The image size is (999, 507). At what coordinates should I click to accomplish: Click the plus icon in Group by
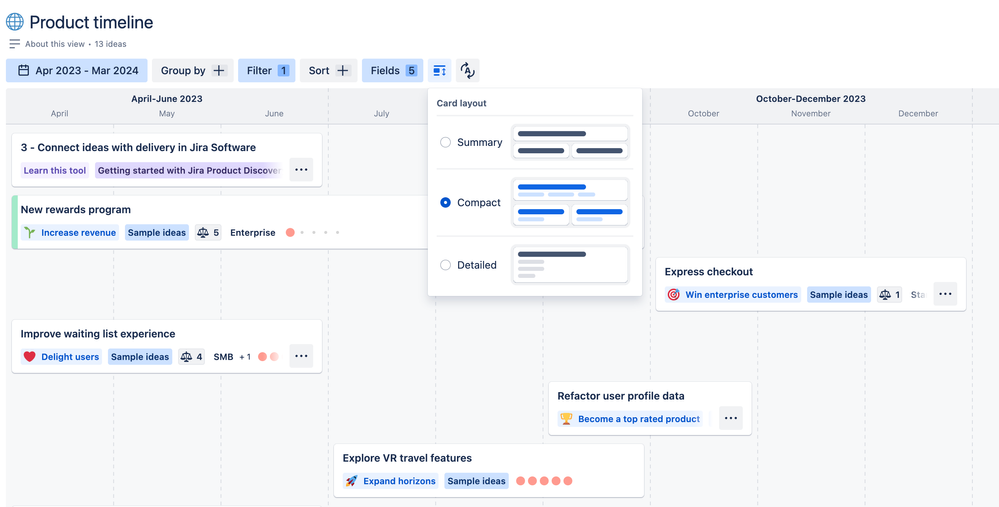219,71
